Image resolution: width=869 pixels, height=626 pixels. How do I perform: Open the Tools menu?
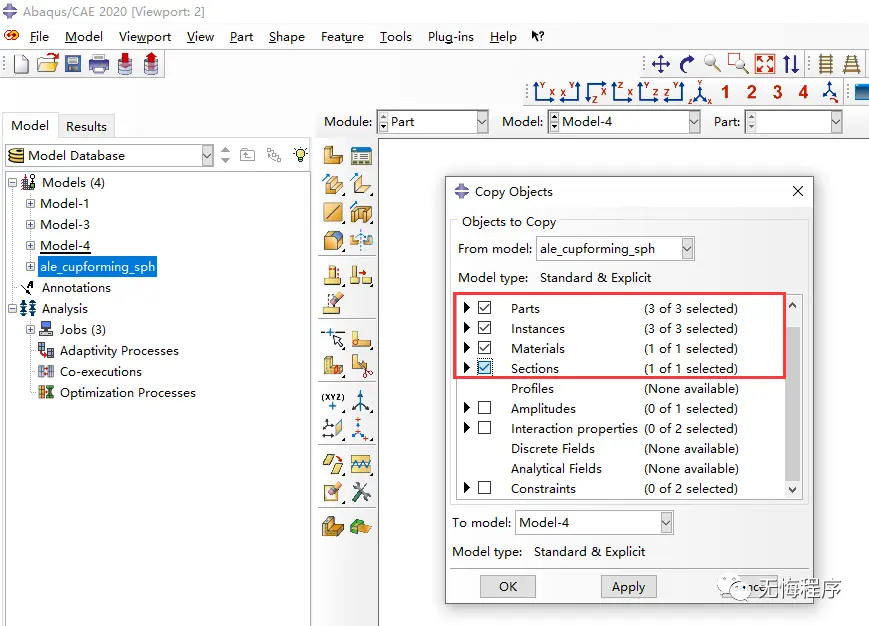395,37
